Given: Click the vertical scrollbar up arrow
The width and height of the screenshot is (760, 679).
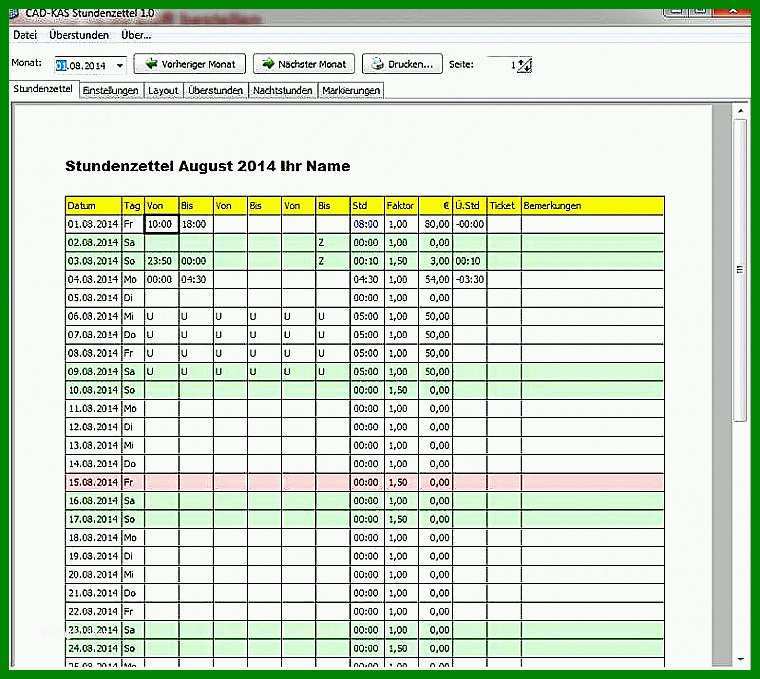Looking at the screenshot, I should [740, 111].
